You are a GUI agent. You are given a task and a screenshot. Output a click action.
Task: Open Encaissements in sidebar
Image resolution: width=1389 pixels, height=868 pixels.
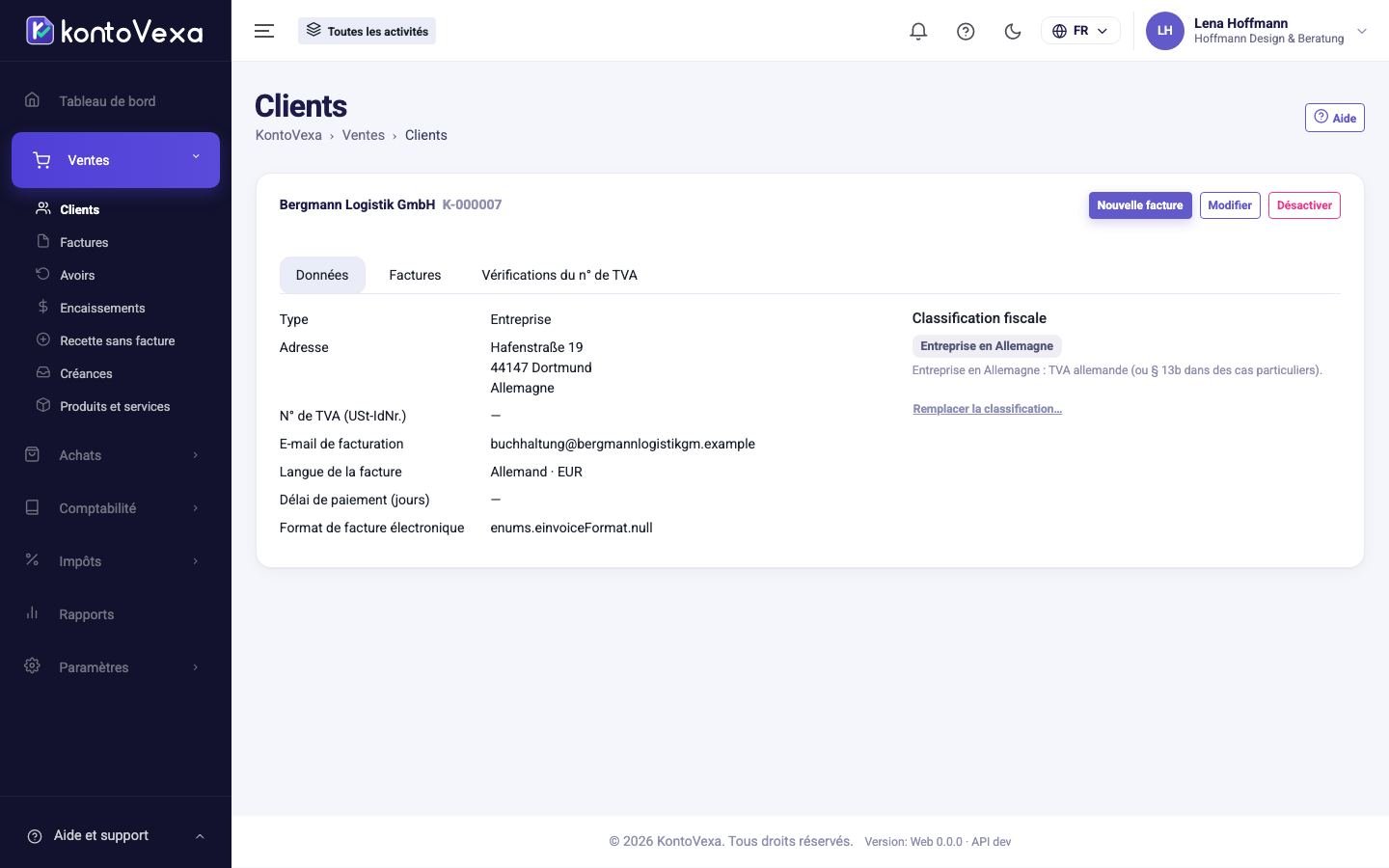[x=102, y=308]
